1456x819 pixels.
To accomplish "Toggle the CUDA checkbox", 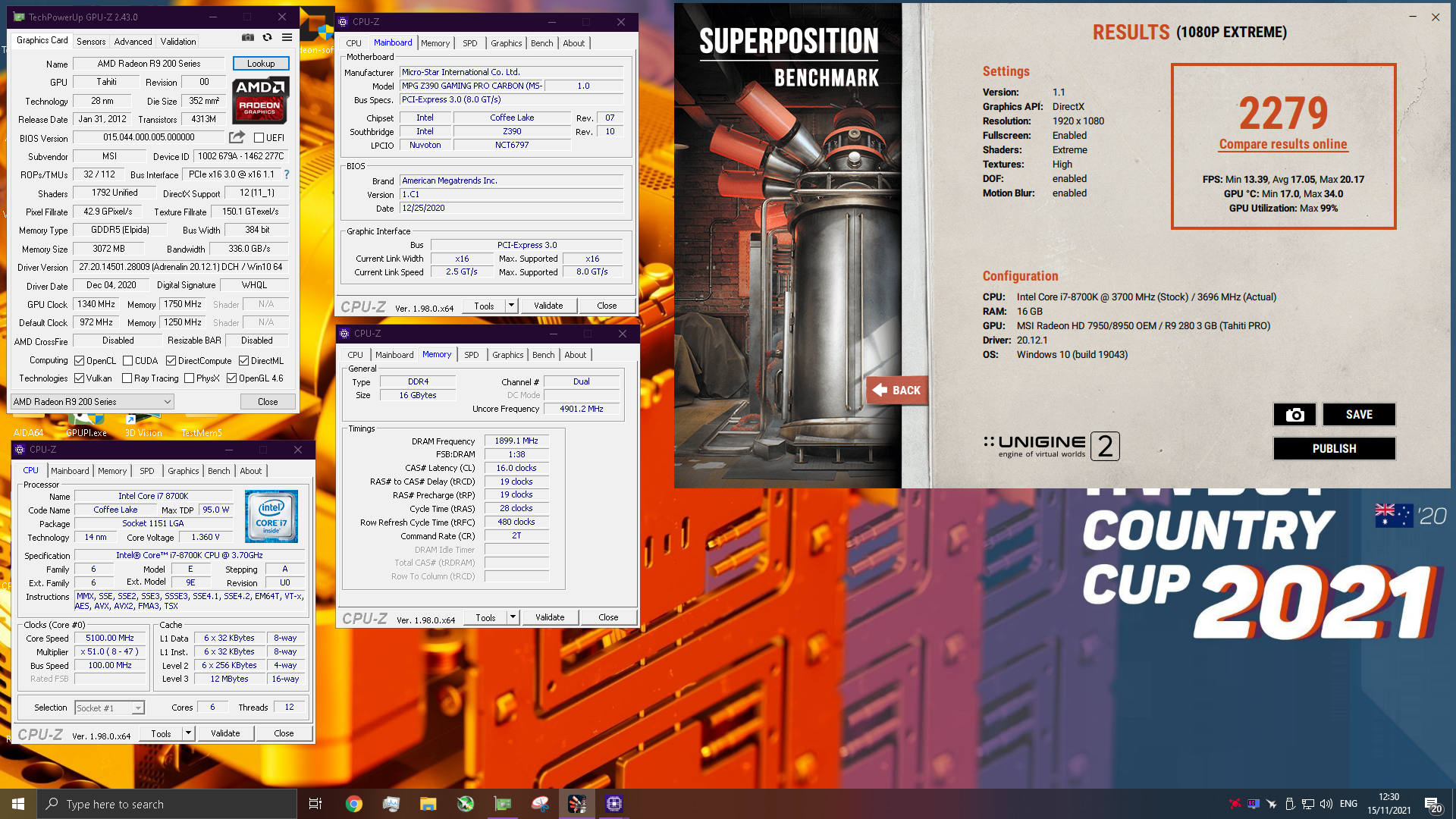I will pos(127,361).
